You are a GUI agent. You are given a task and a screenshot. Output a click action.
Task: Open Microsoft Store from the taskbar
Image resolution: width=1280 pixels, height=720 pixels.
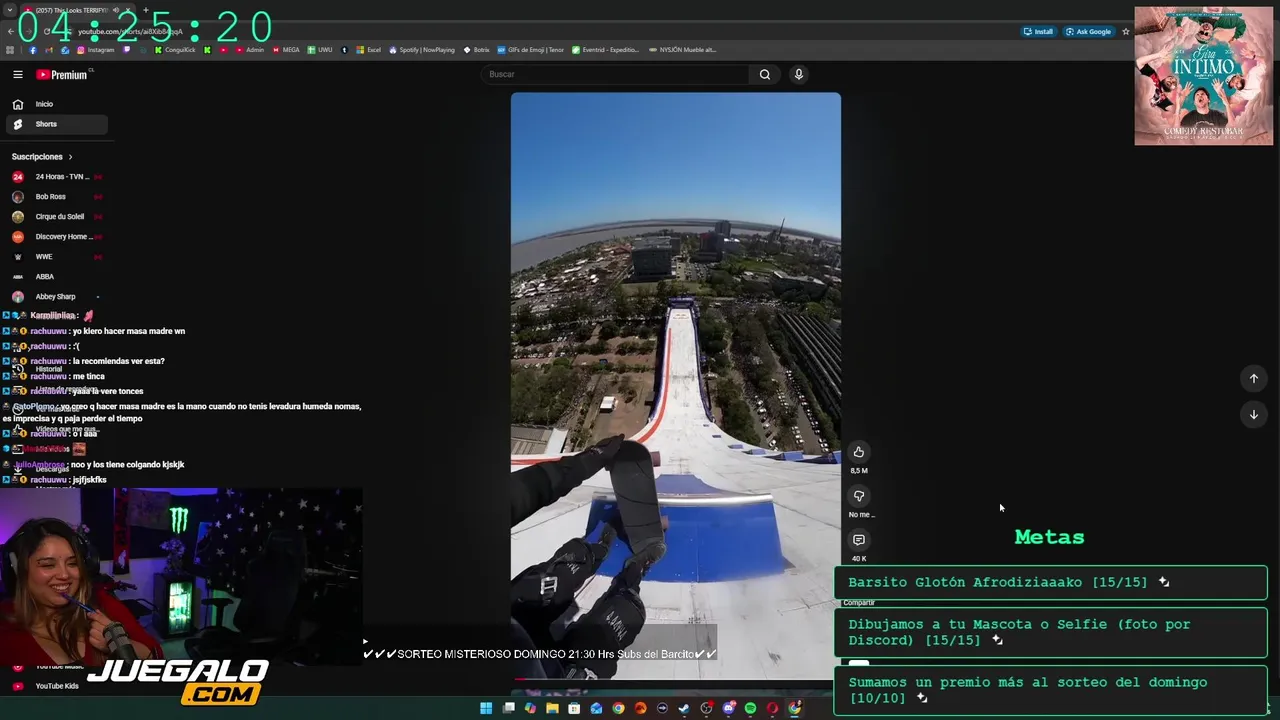574,708
